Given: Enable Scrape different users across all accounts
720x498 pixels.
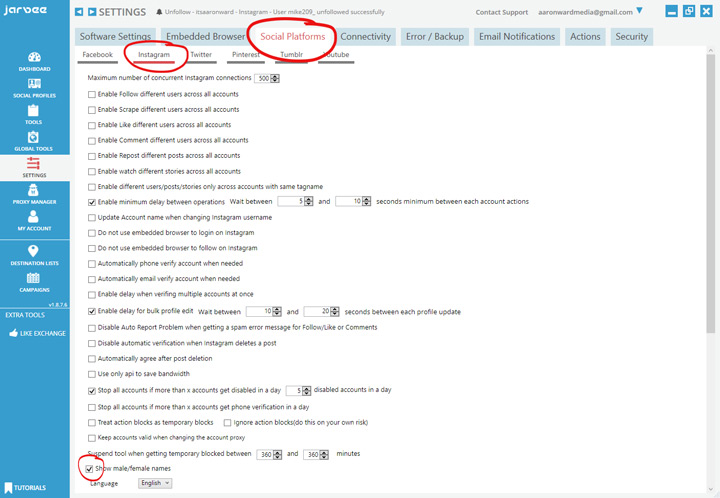Looking at the screenshot, I should (x=92, y=110).
